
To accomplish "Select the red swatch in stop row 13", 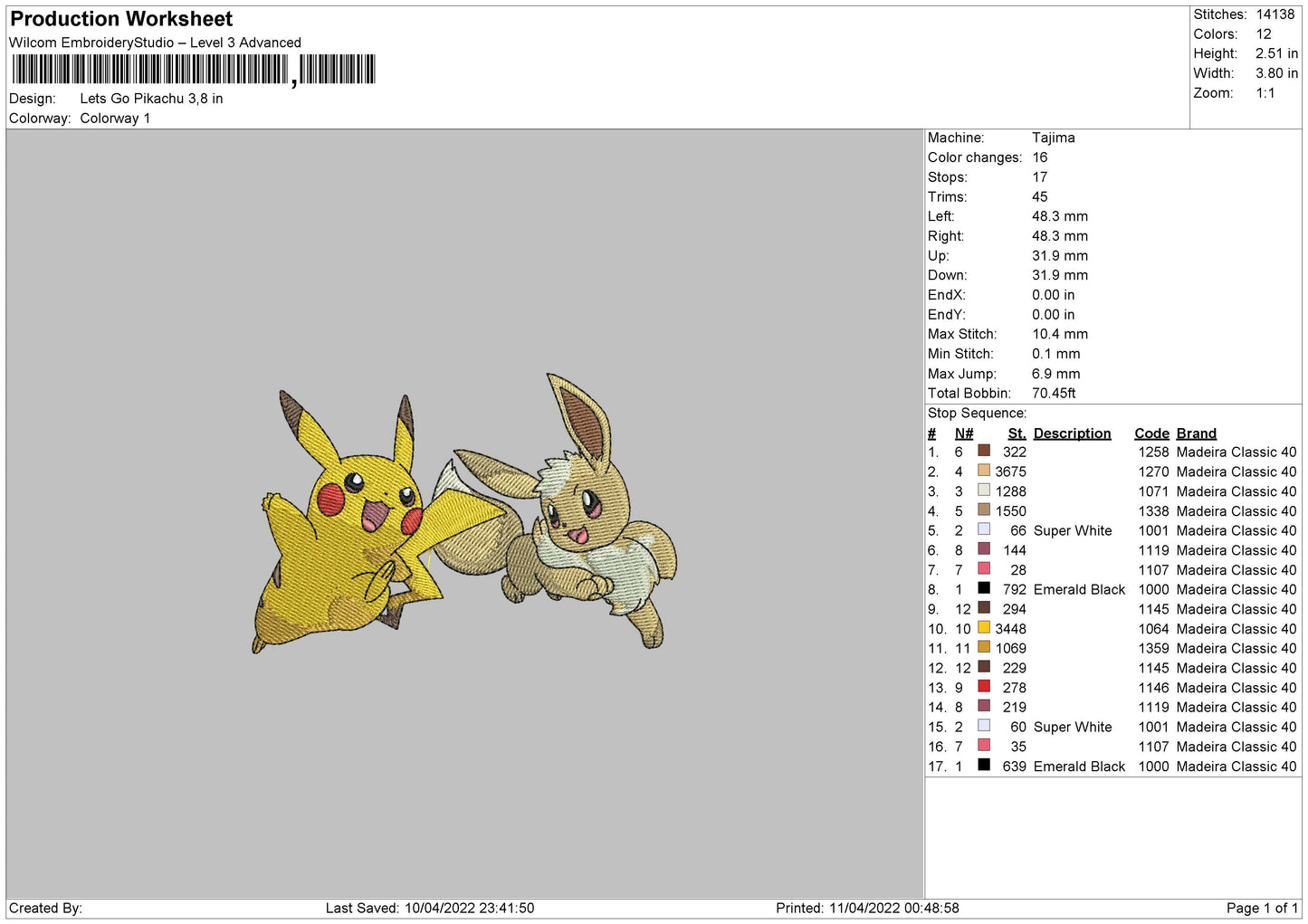I will 984,687.
